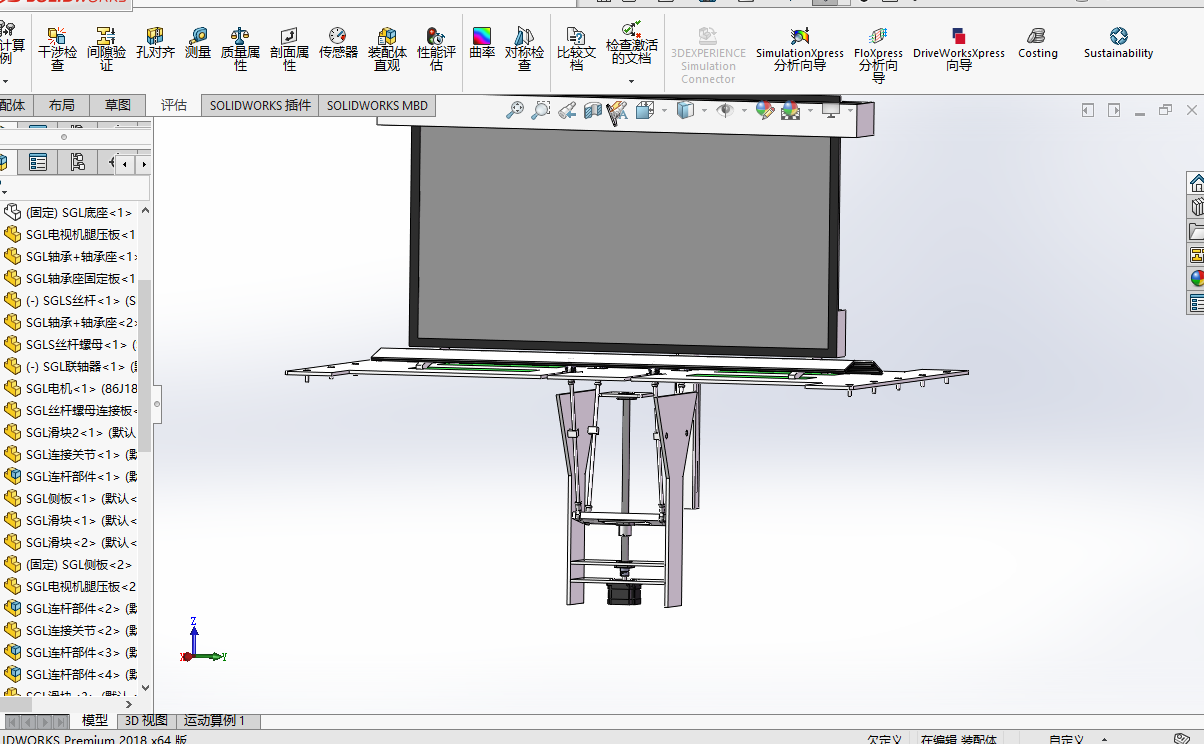Switch to the 模型 model tab
This screenshot has height=744, width=1204.
[x=95, y=720]
